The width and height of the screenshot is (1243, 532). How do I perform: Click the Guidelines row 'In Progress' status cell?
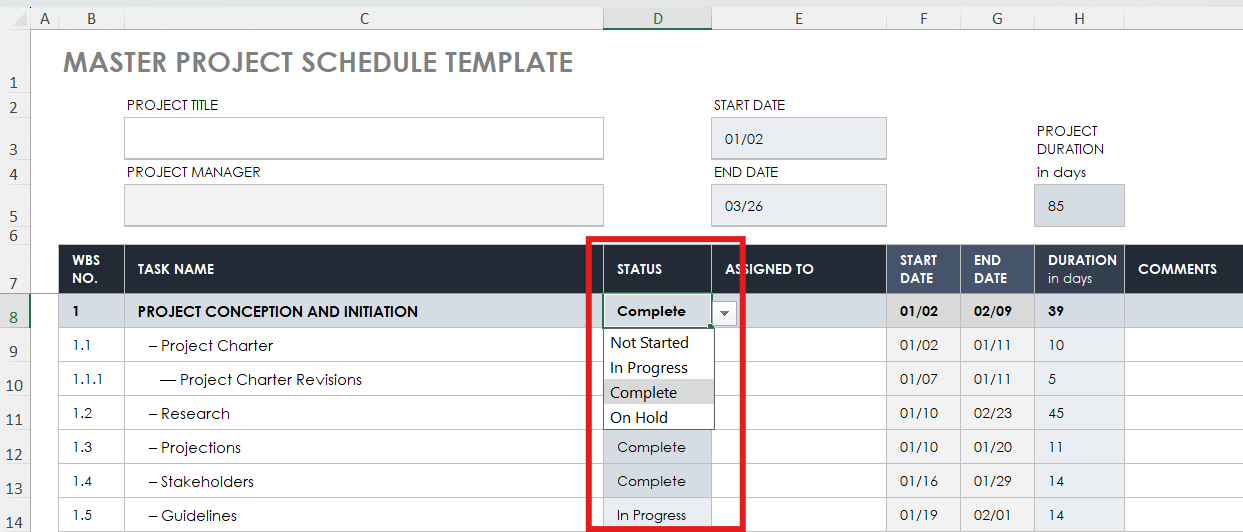(x=652, y=516)
